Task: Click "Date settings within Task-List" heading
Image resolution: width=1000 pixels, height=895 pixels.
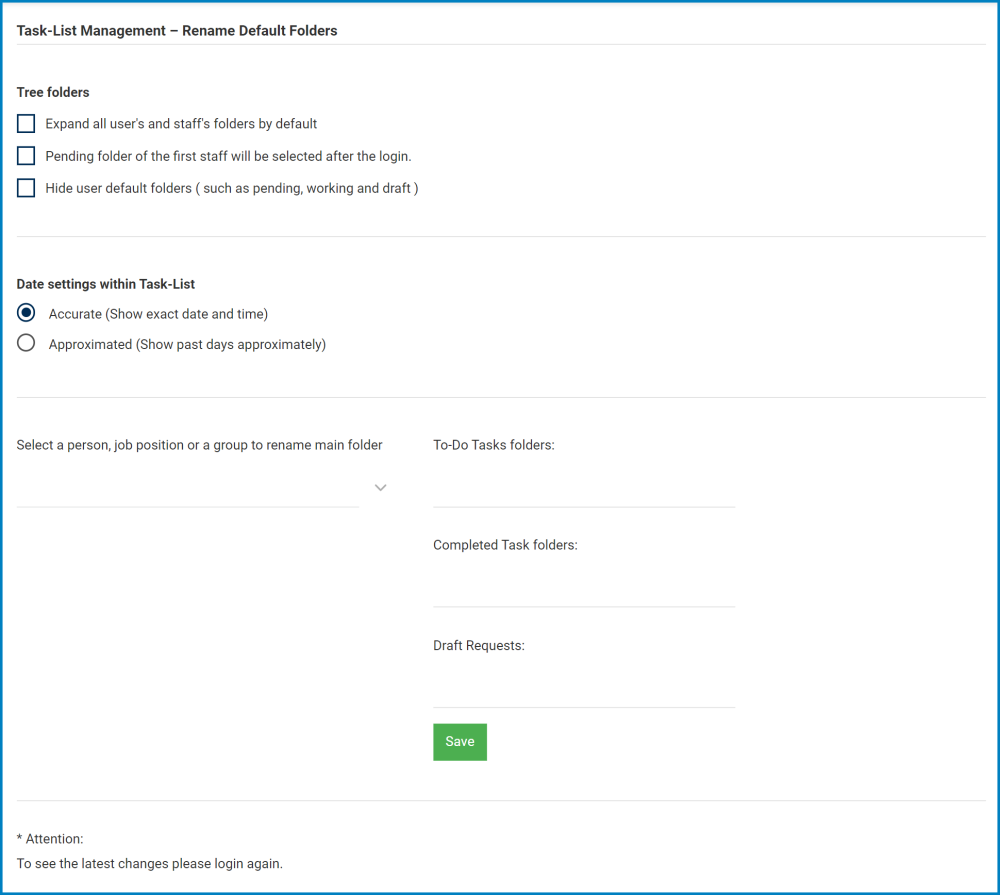Action: click(105, 284)
